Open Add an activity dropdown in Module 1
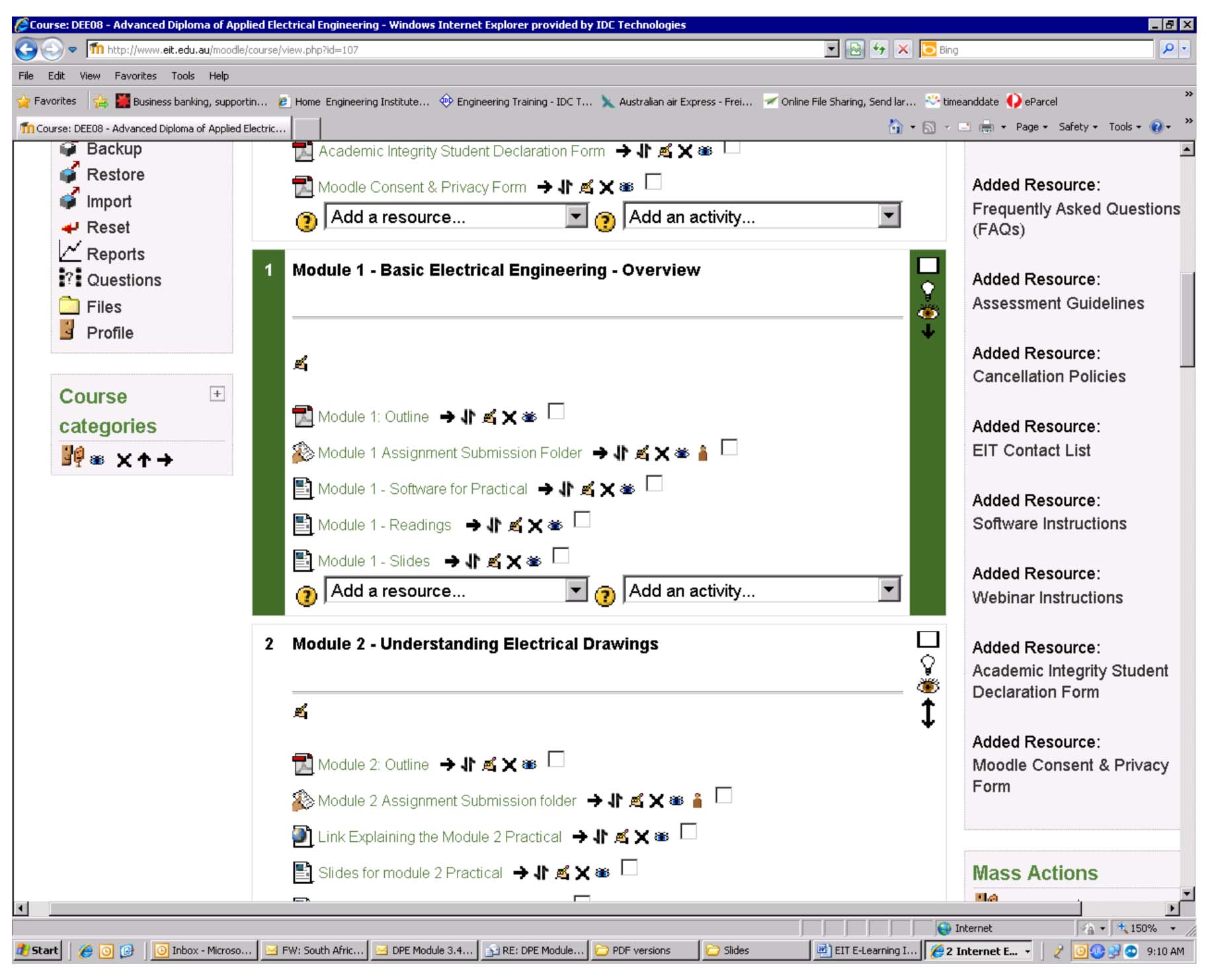Screen dimensions: 1214x980 click(762, 591)
